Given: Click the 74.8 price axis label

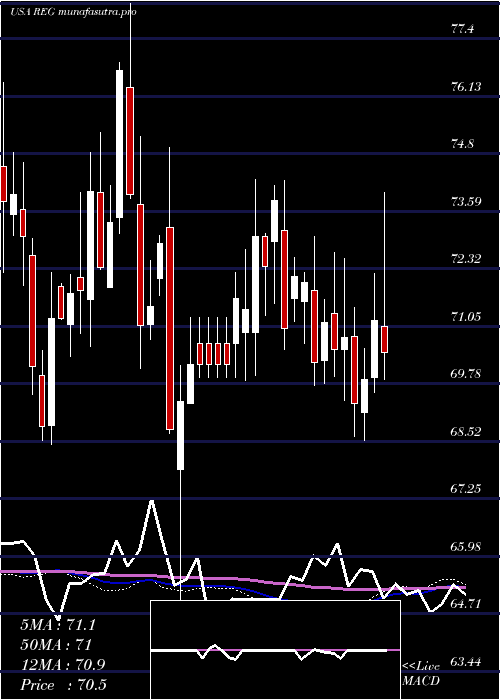Looking at the screenshot, I should (x=463, y=144).
